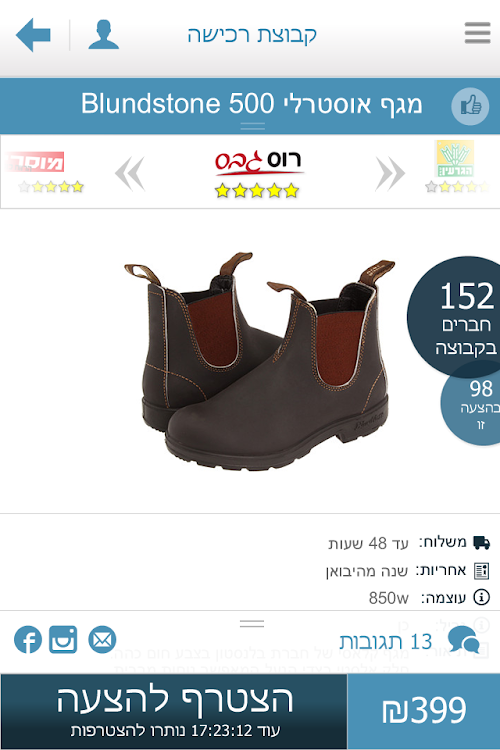Tap the thumbs-up like icon
This screenshot has height=750, width=500.
pos(470,106)
